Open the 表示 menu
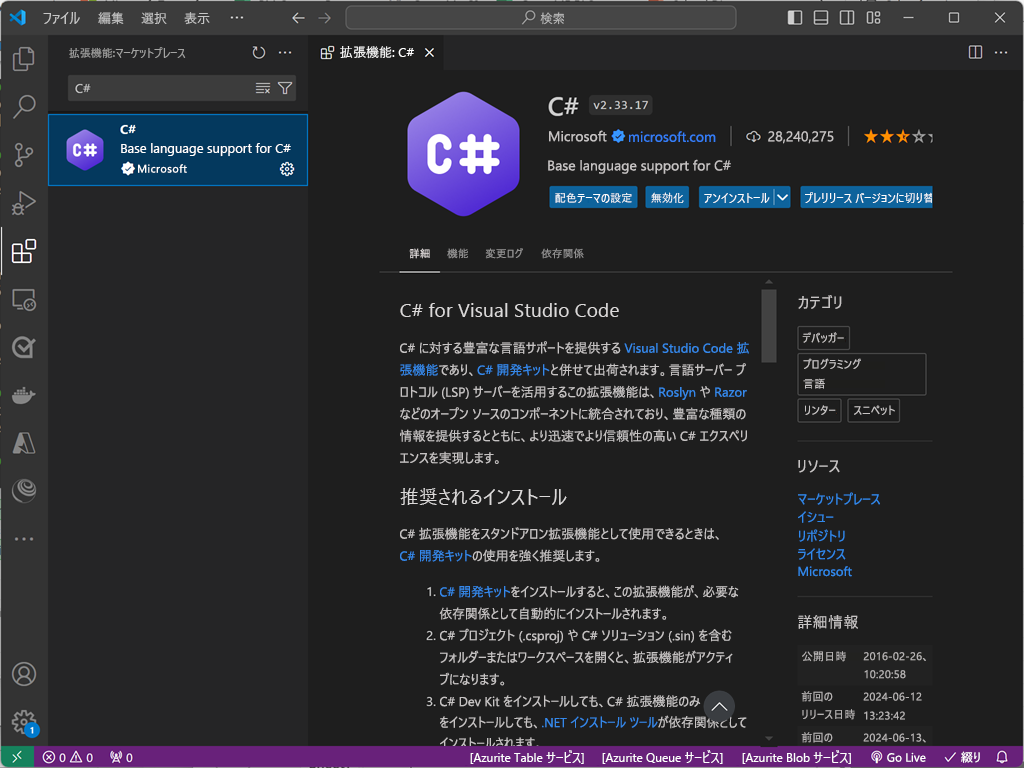This screenshot has width=1024, height=768. tap(196, 17)
